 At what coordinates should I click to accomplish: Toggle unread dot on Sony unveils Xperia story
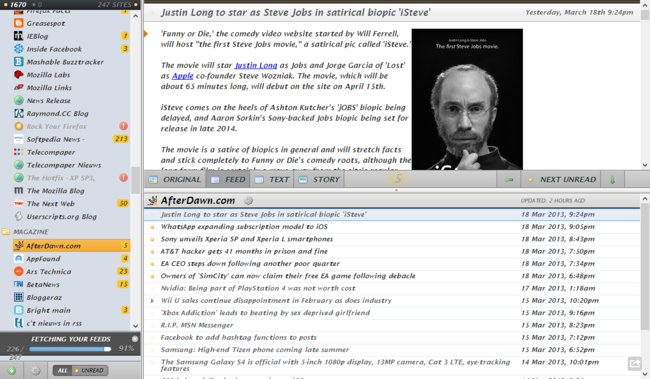click(152, 239)
